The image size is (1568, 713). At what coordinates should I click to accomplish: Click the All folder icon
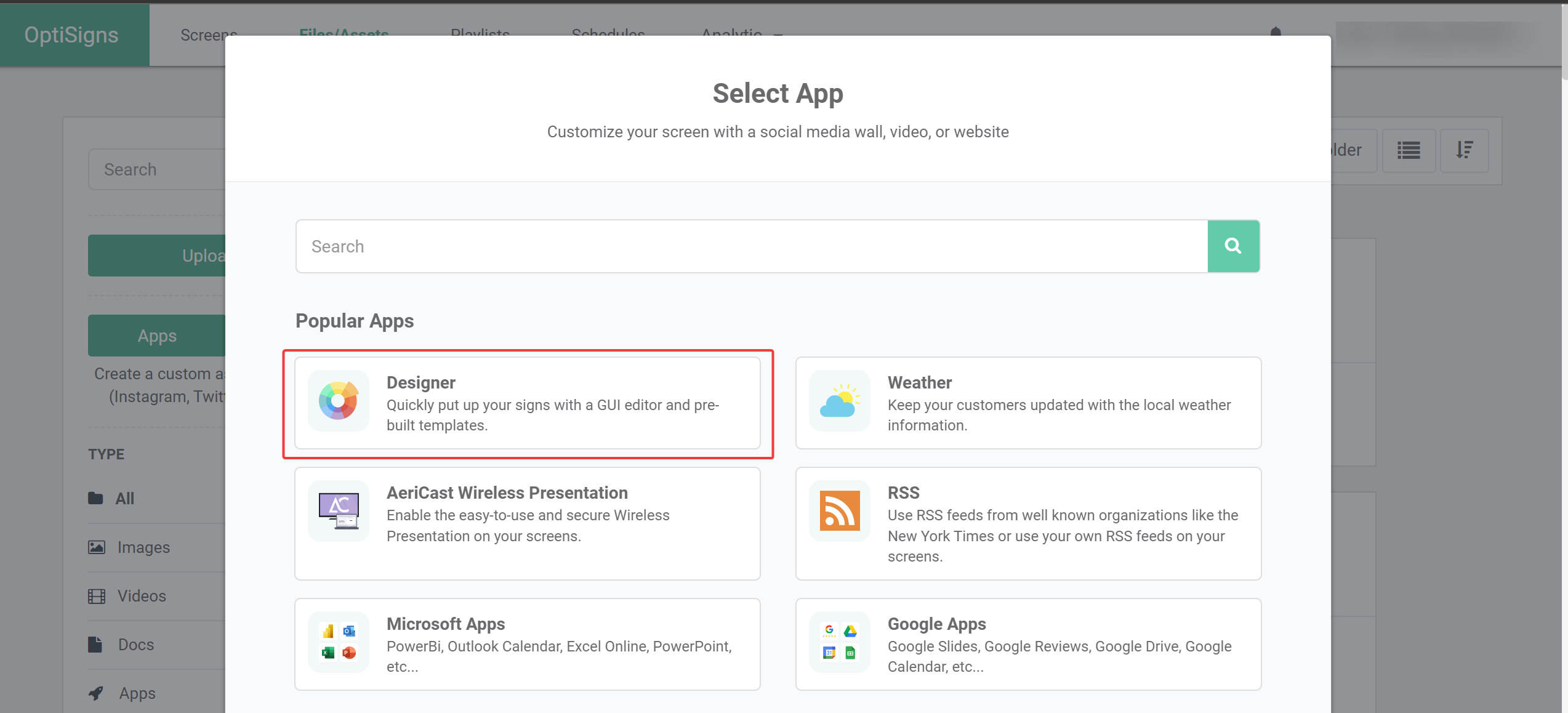95,498
